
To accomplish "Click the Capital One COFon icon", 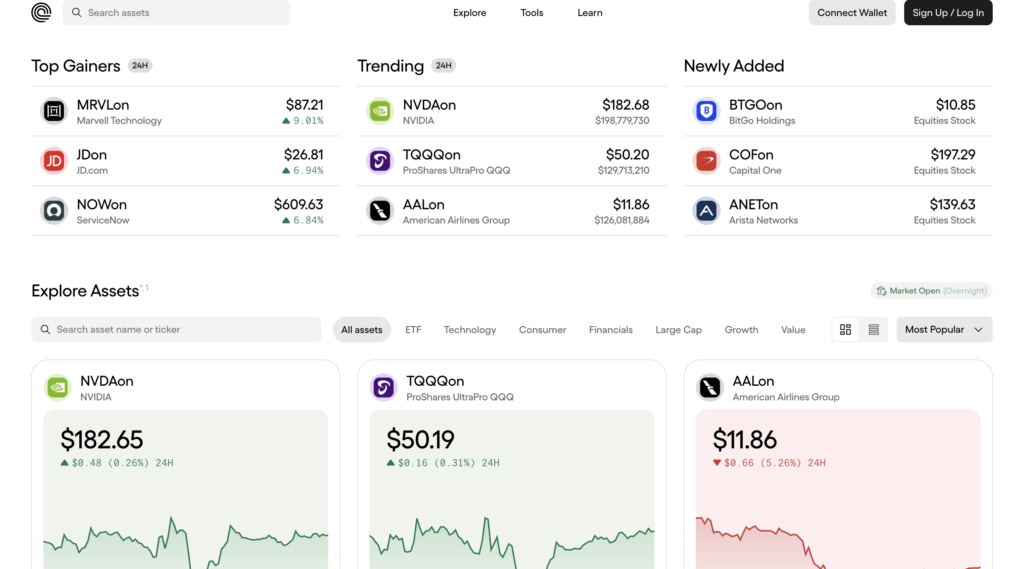I will 706,161.
